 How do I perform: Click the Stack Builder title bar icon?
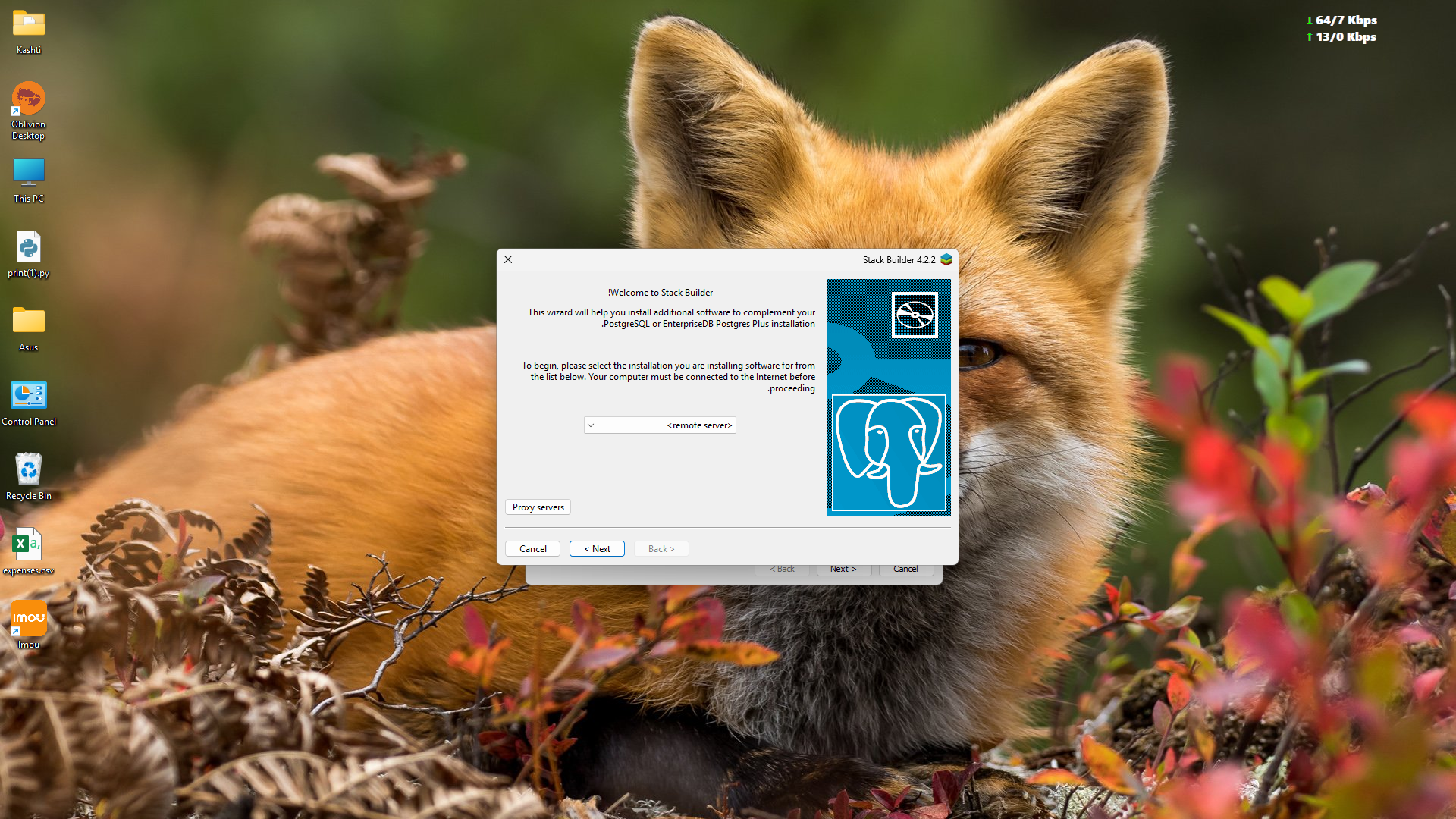click(946, 259)
